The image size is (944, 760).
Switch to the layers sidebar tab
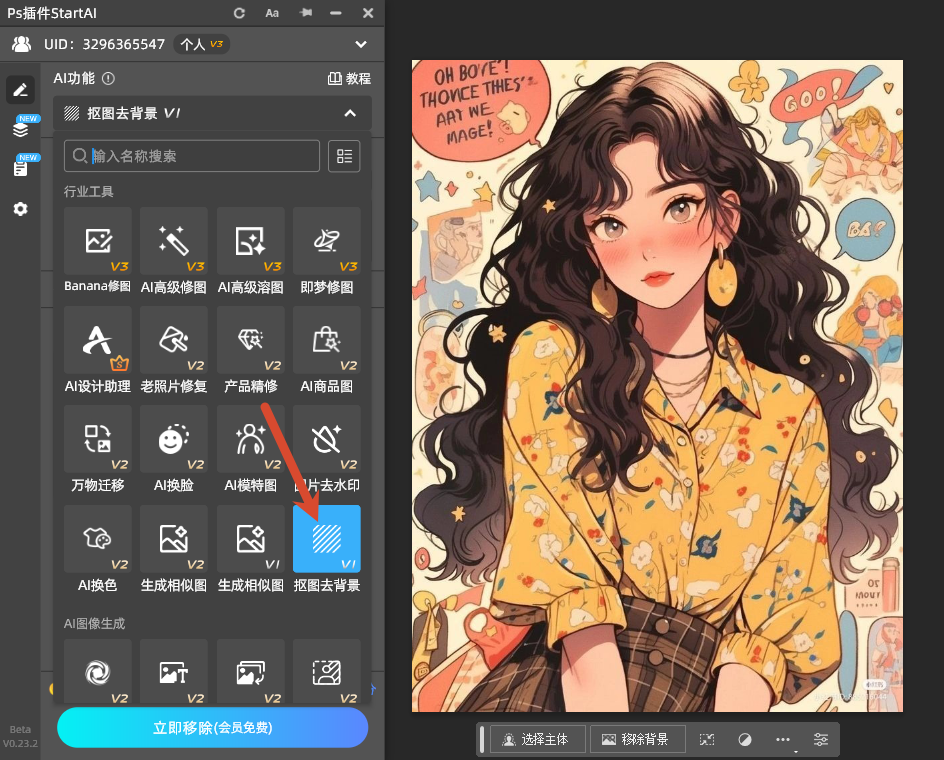[20, 129]
